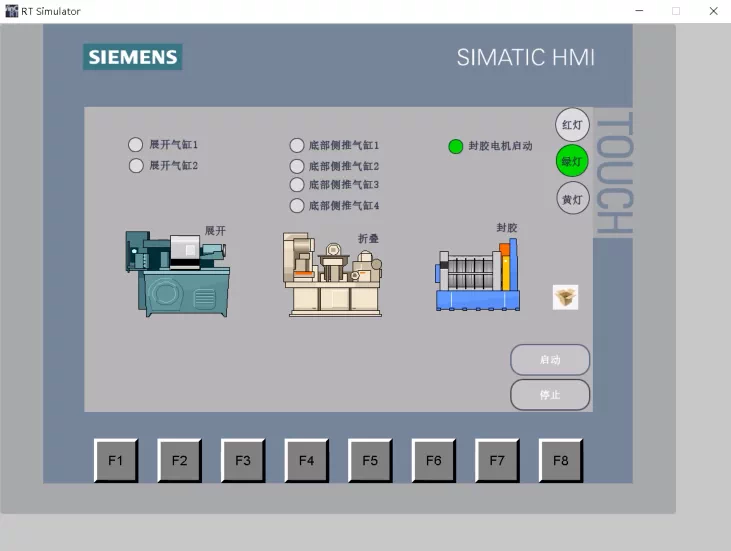Click the 折叠 folding machine graphic
This screenshot has width=731, height=551.
tap(333, 275)
